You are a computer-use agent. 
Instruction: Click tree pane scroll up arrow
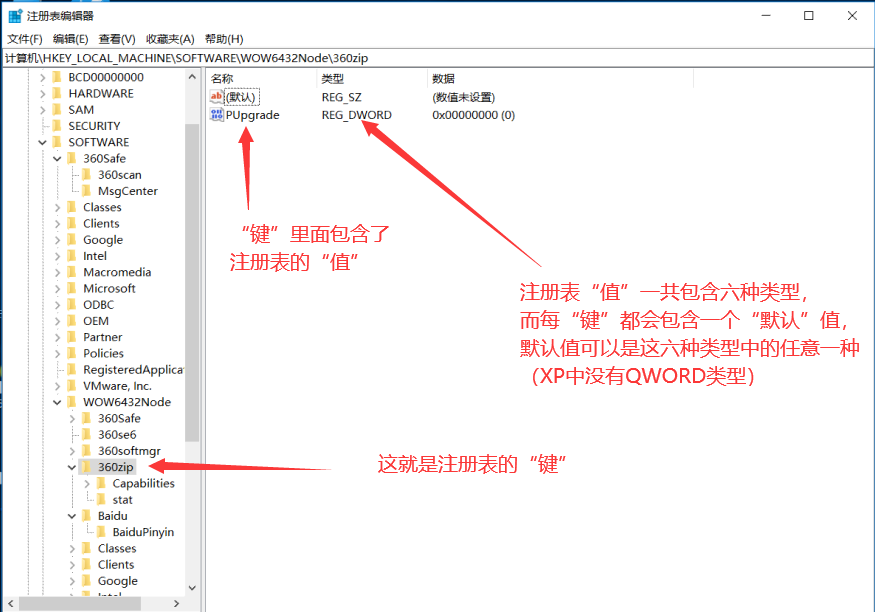192,76
